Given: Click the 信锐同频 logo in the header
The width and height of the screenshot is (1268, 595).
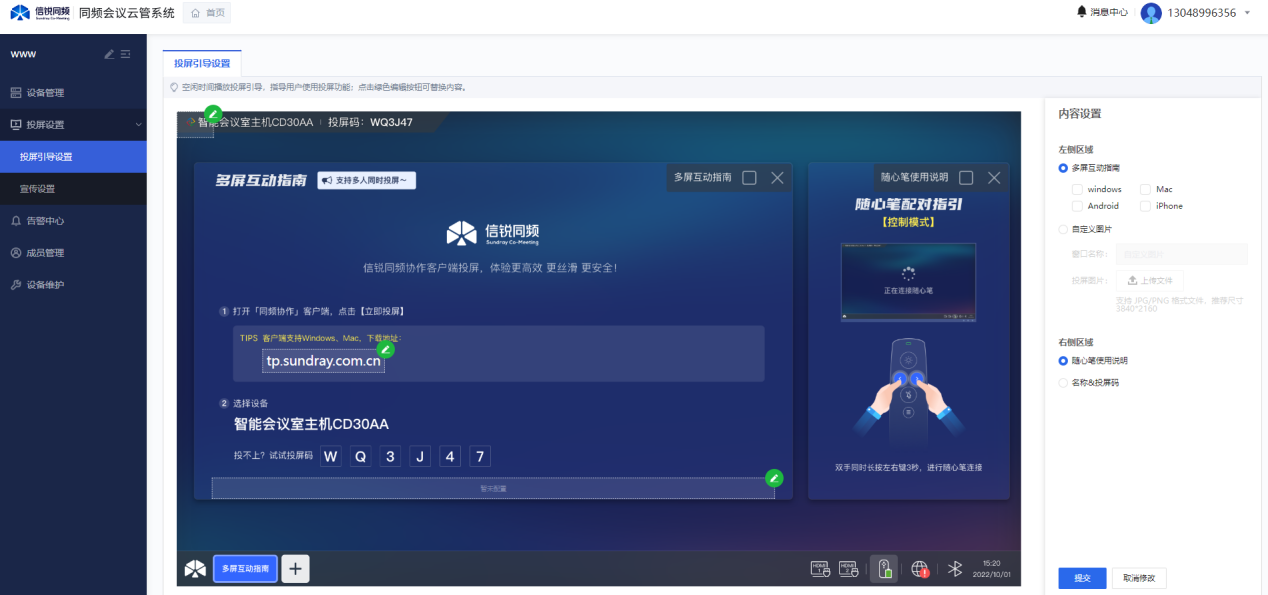Looking at the screenshot, I should click(41, 13).
